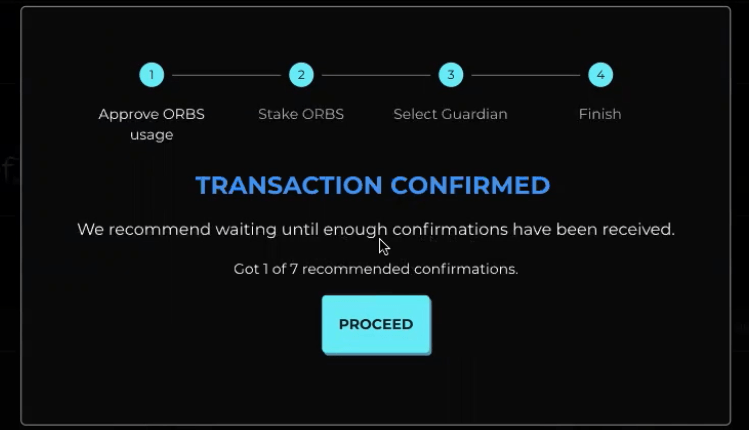Click the PROCEED button
Viewport: 749px width, 430px height.
point(376,324)
